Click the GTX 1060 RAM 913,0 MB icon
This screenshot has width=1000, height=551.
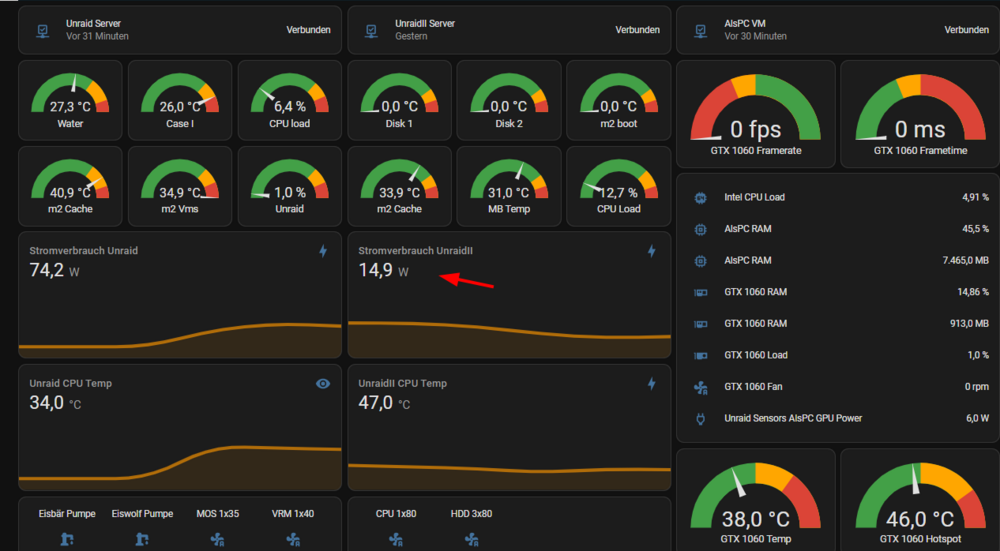(x=700, y=324)
